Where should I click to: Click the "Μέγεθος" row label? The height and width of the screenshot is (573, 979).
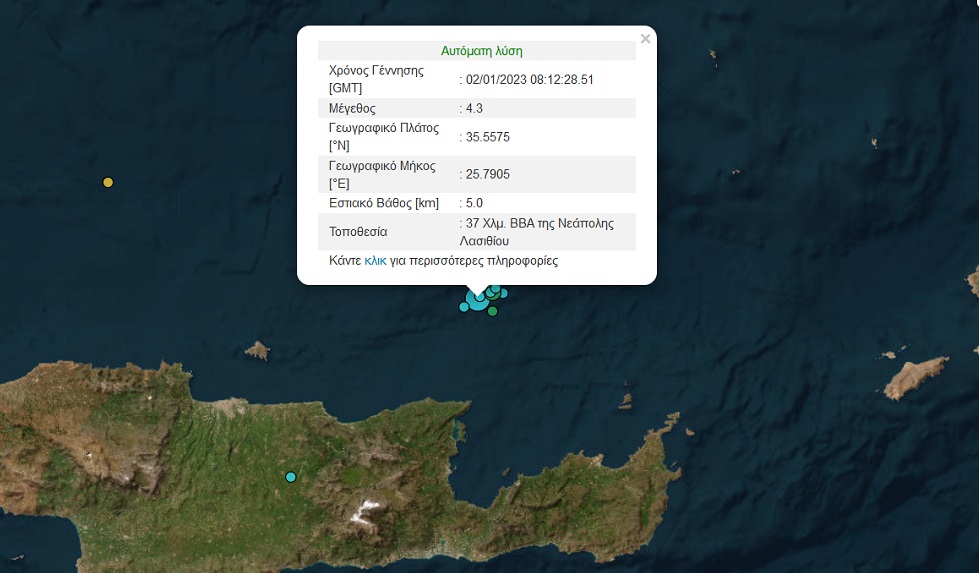[x=352, y=108]
